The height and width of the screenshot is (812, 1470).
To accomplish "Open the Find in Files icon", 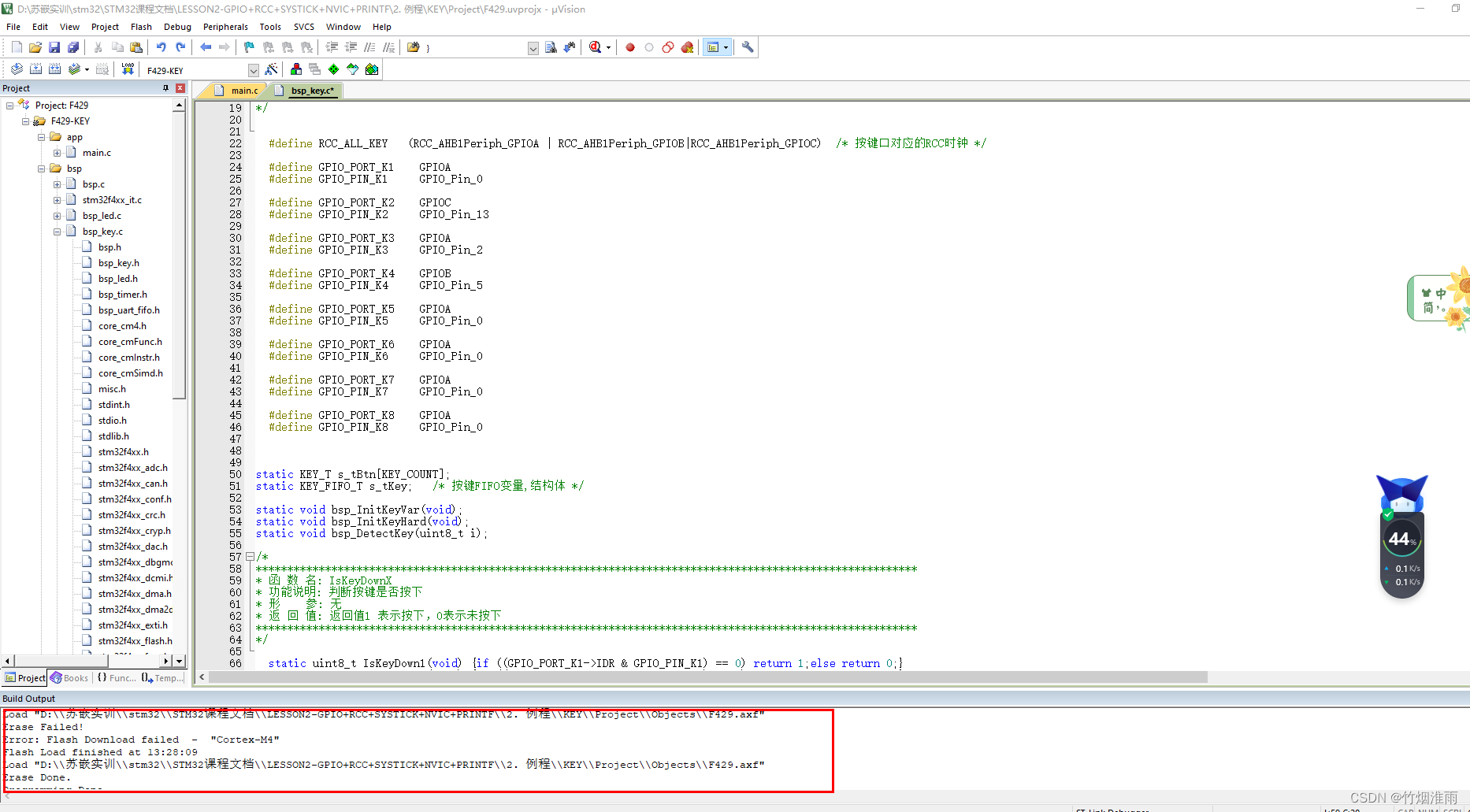I will tap(414, 47).
